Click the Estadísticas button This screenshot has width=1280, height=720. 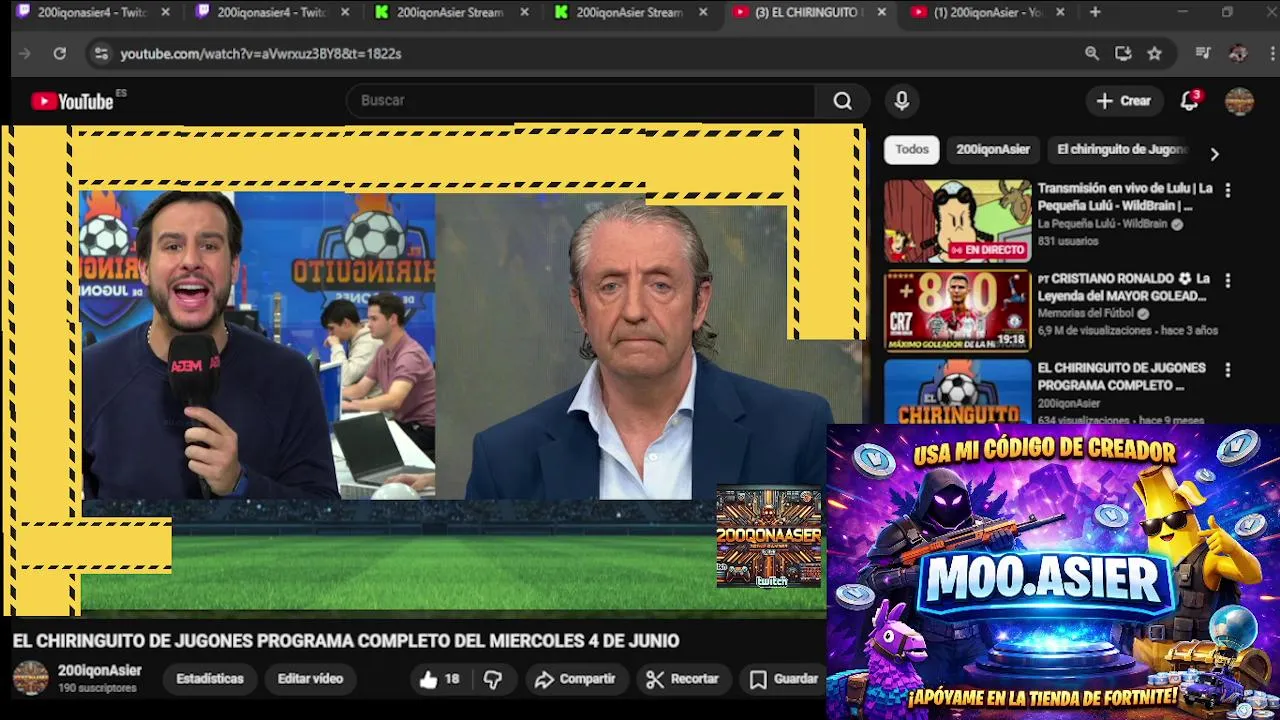click(209, 679)
